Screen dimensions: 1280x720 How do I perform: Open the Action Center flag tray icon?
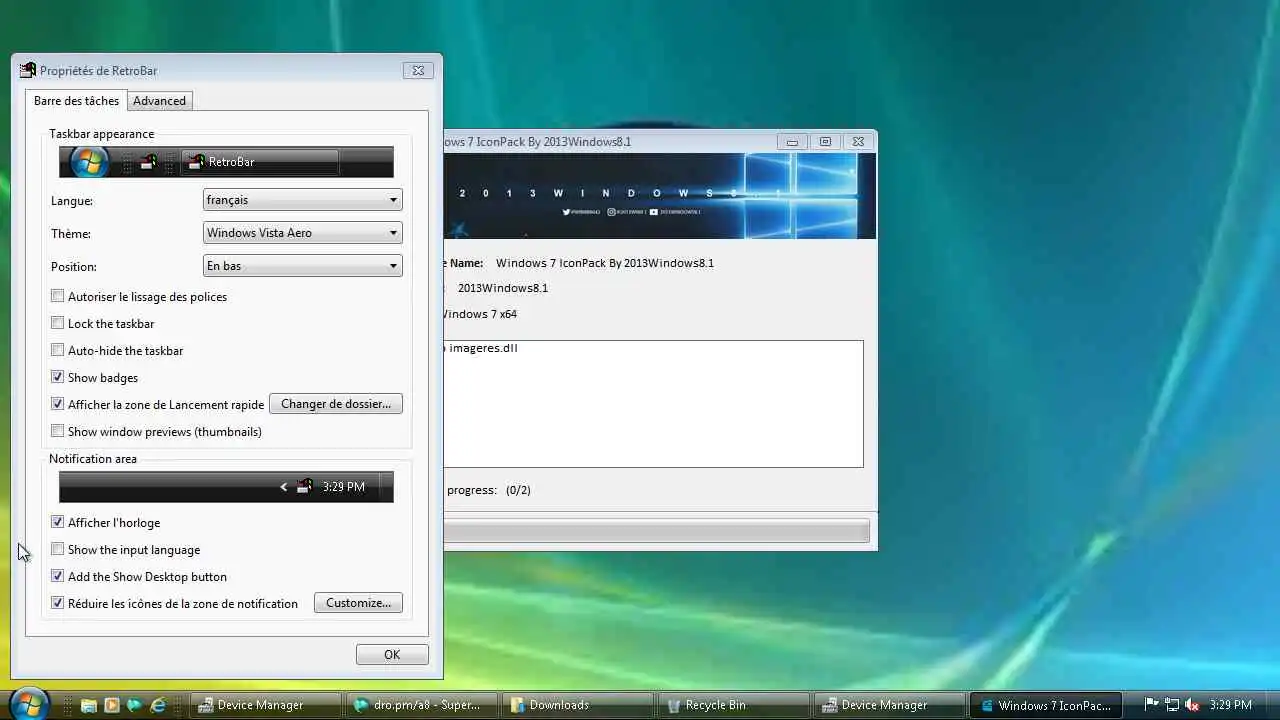(1151, 705)
